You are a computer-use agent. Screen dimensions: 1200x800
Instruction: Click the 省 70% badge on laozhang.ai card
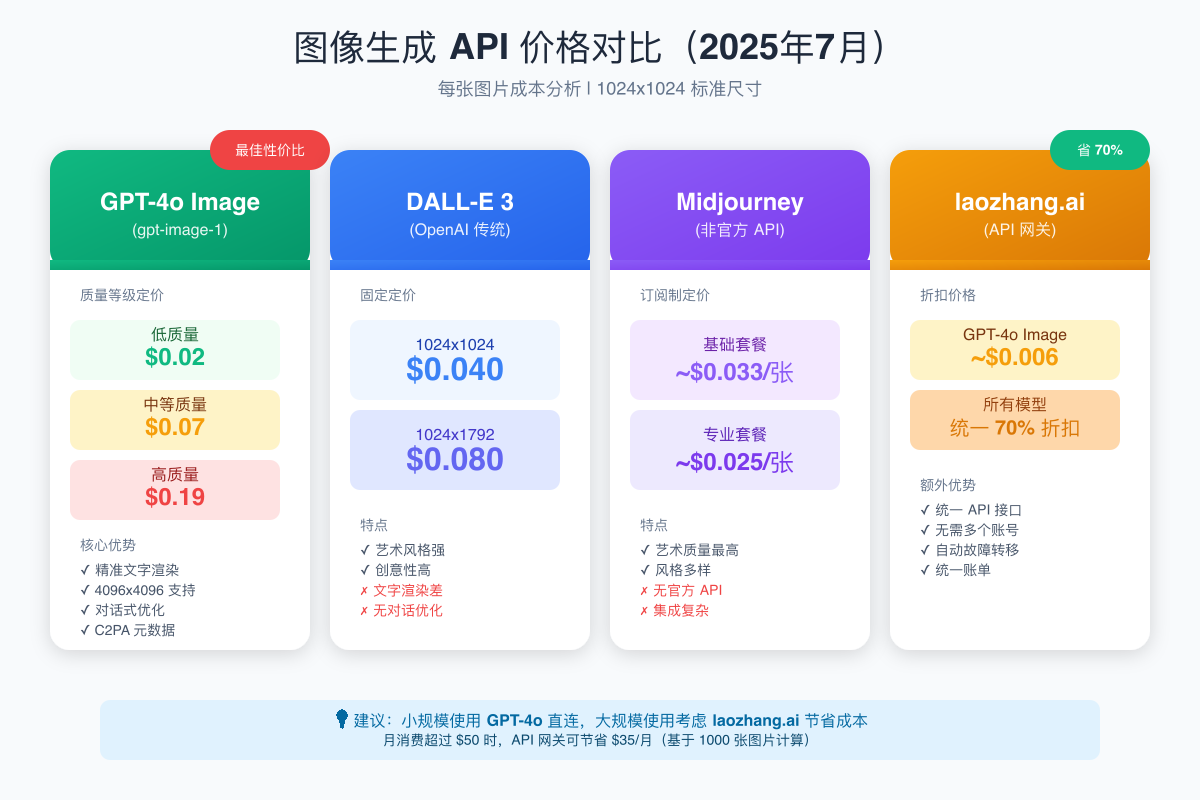[x=1100, y=149]
